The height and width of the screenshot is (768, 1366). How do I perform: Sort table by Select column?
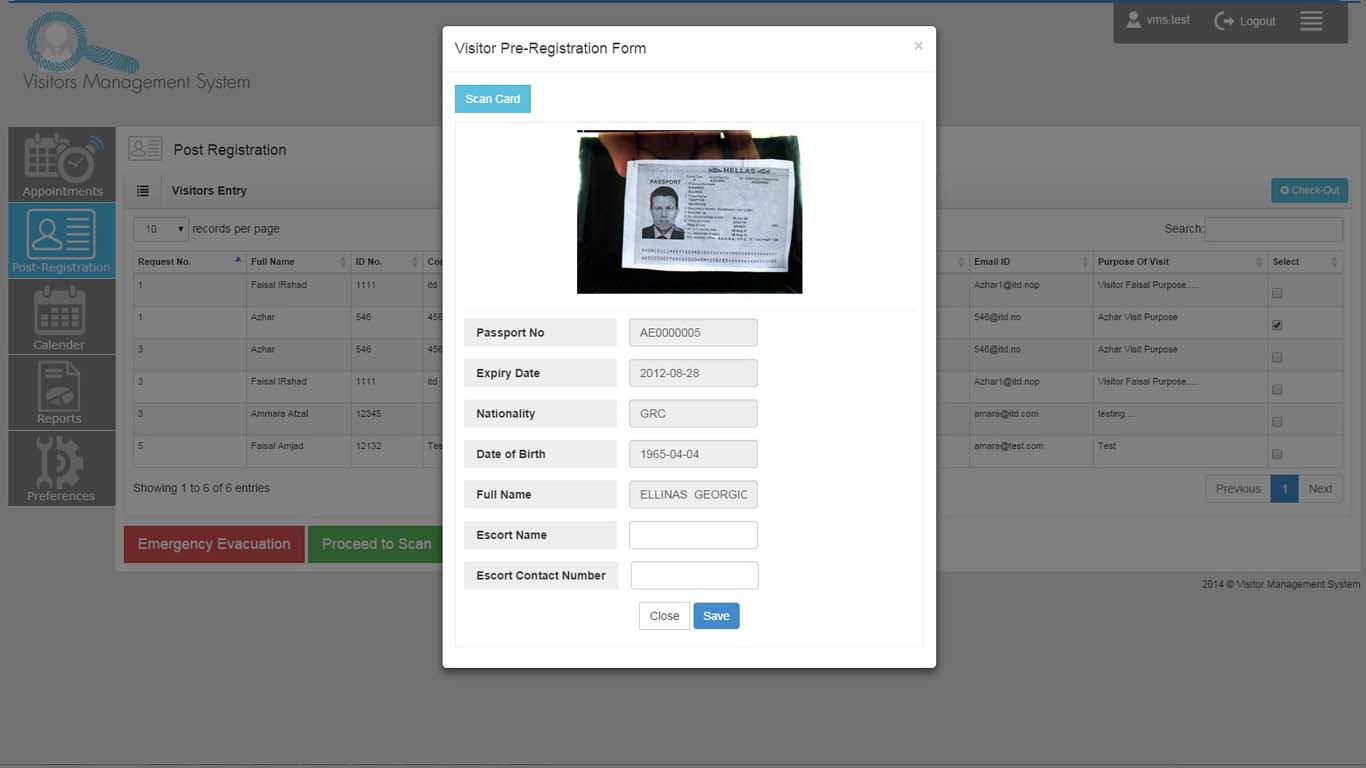[x=1305, y=262]
